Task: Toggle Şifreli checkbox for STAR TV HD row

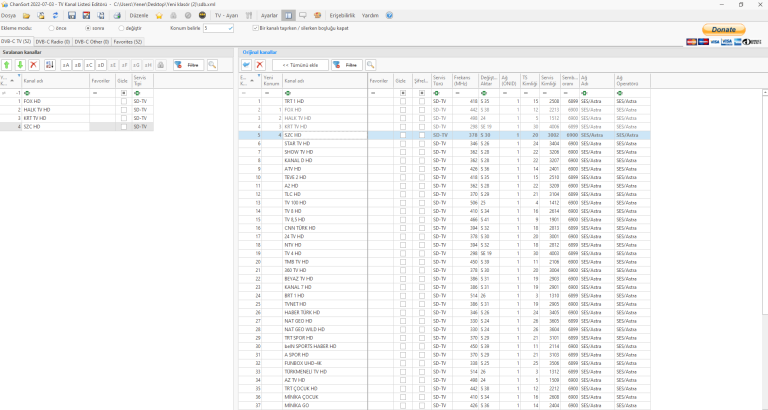Action: (422, 144)
